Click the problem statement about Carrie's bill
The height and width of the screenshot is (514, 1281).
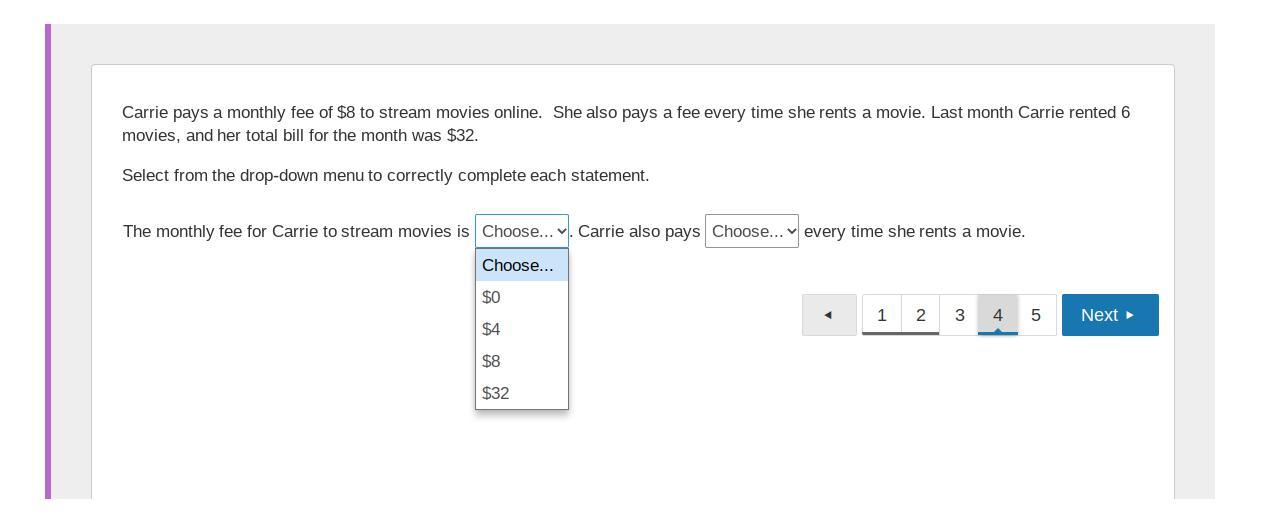pos(626,124)
